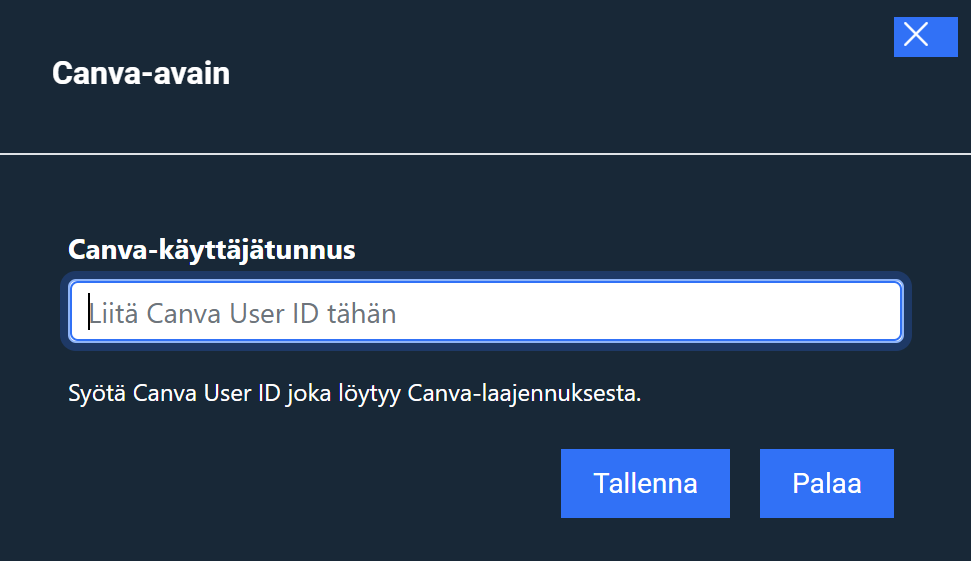Click the Canva-avain dialog title
This screenshot has width=971, height=561.
pos(141,73)
